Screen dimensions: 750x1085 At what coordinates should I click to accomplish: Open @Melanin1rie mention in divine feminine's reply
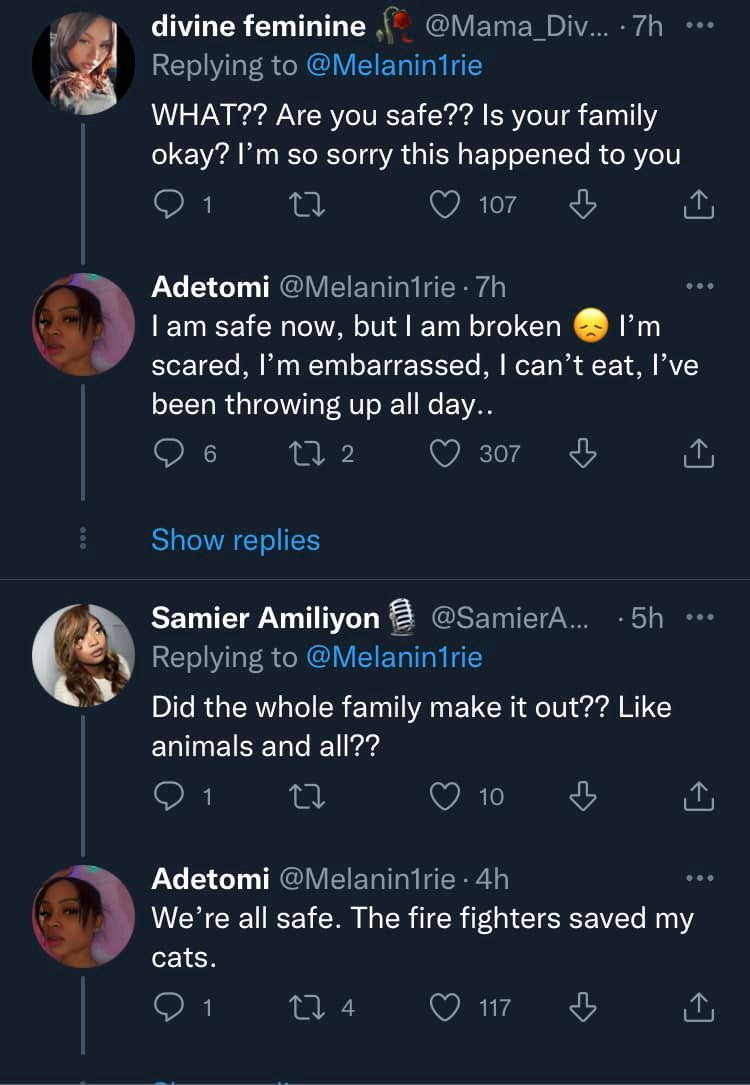pyautogui.click(x=393, y=66)
